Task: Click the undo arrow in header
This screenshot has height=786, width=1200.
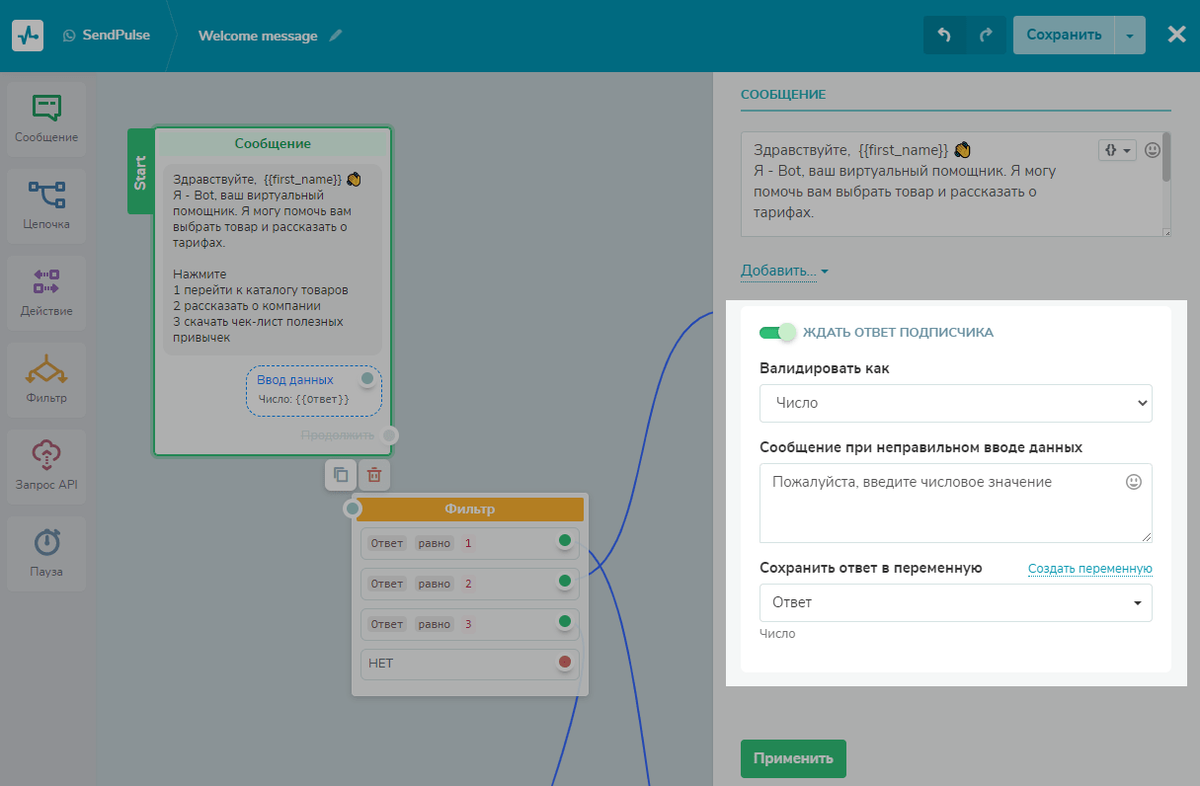Action: click(x=944, y=35)
